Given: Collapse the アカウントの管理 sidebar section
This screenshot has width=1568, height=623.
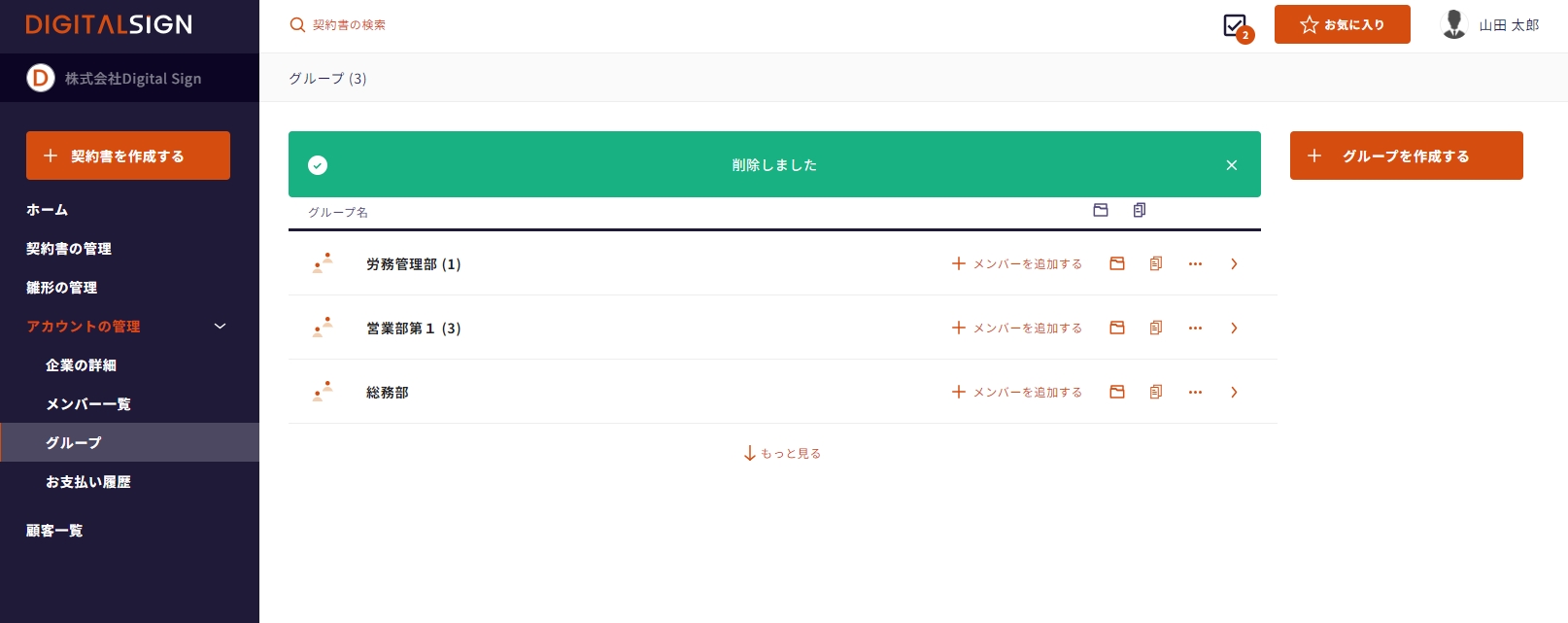Looking at the screenshot, I should click(220, 327).
